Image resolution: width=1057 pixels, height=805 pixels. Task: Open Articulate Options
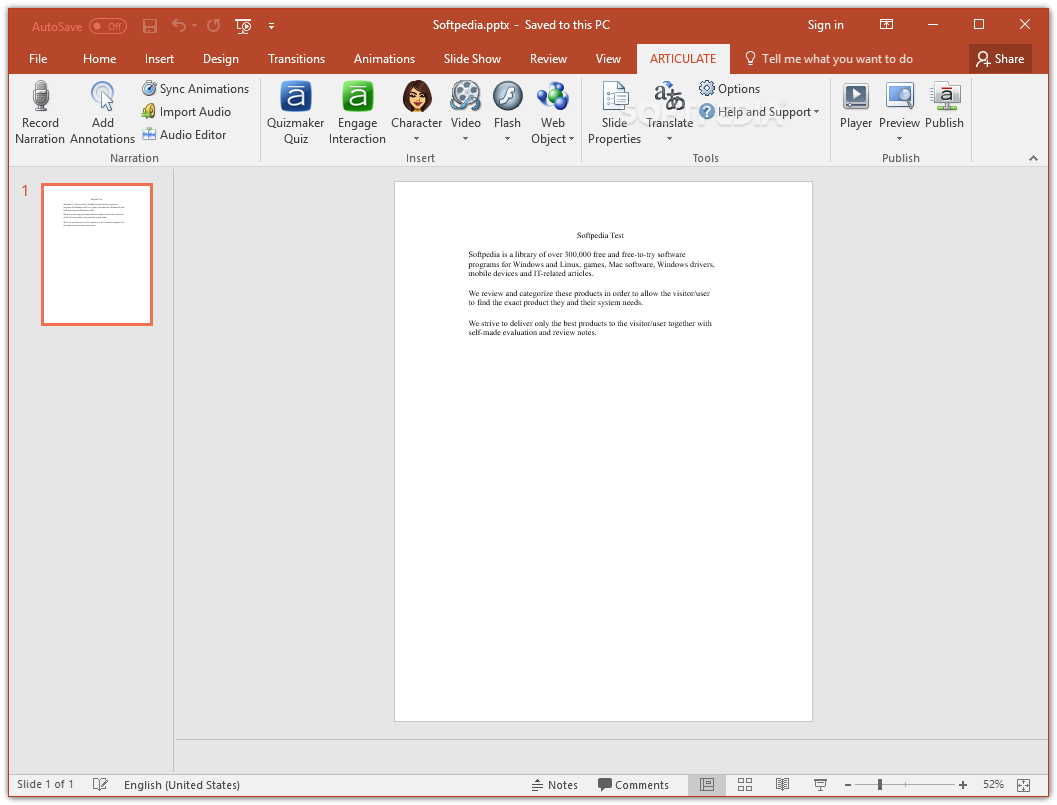coord(729,88)
